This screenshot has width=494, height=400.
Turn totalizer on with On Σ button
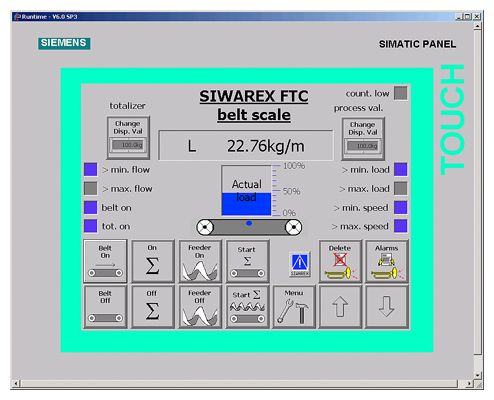pyautogui.click(x=153, y=261)
